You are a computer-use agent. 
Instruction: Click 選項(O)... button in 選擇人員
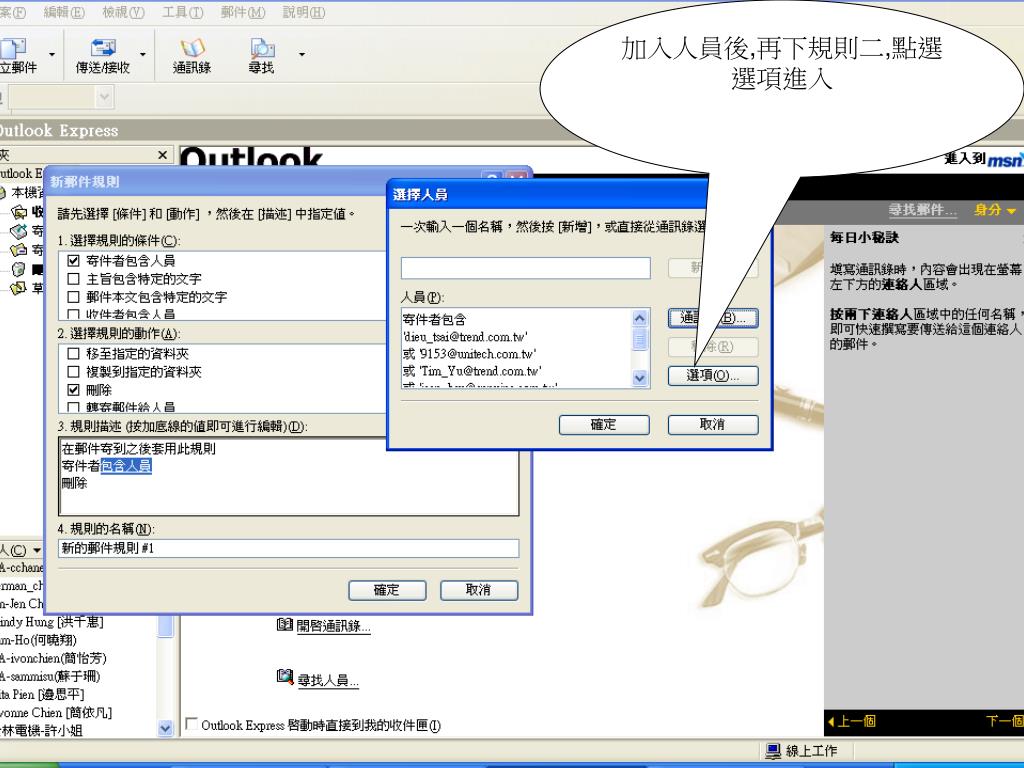(x=712, y=376)
